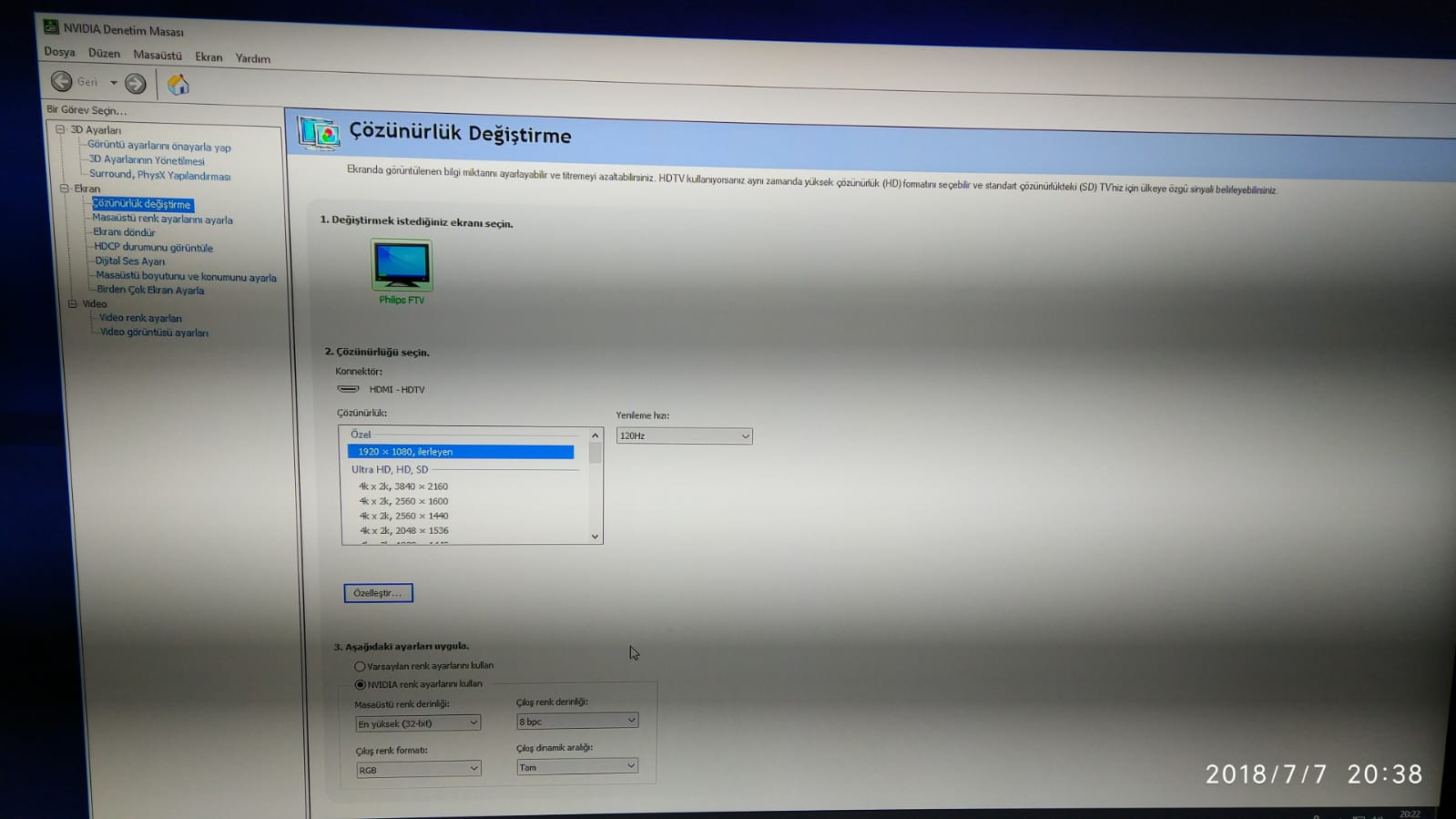
Task: Open the Çıkış renk derinliği dropdown
Action: [x=577, y=722]
